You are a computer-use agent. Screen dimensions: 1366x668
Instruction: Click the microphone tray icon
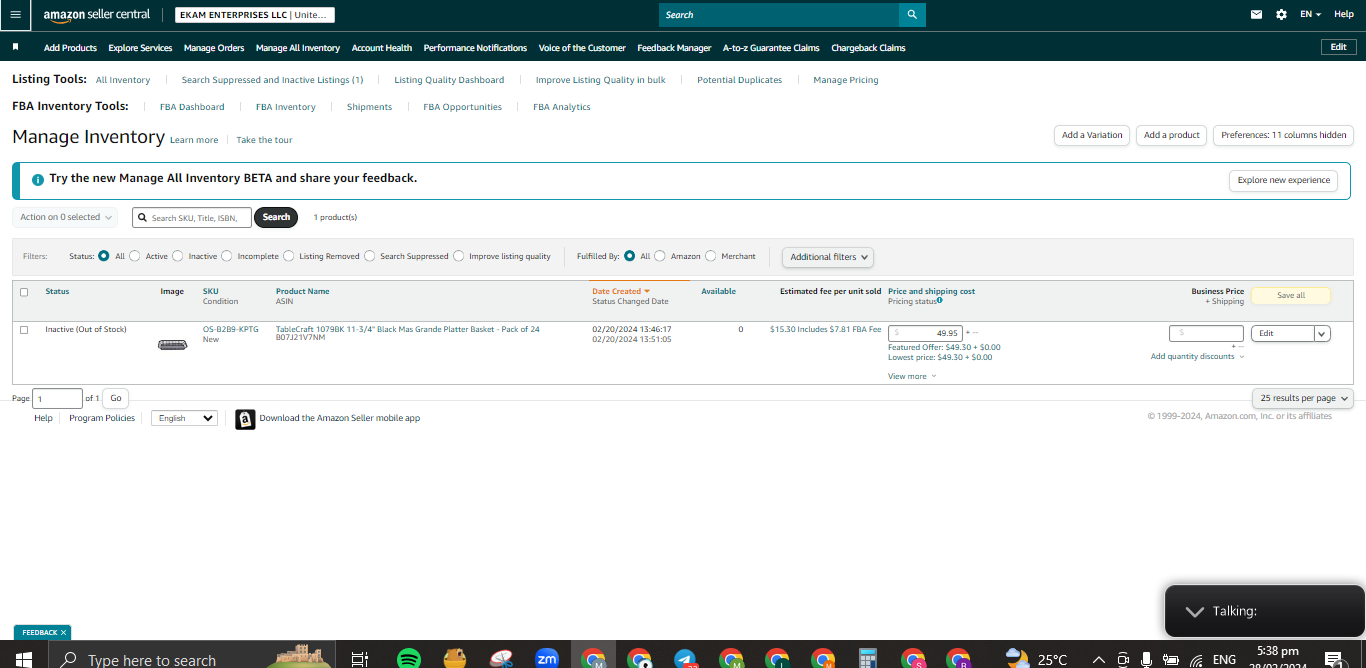(x=1146, y=659)
